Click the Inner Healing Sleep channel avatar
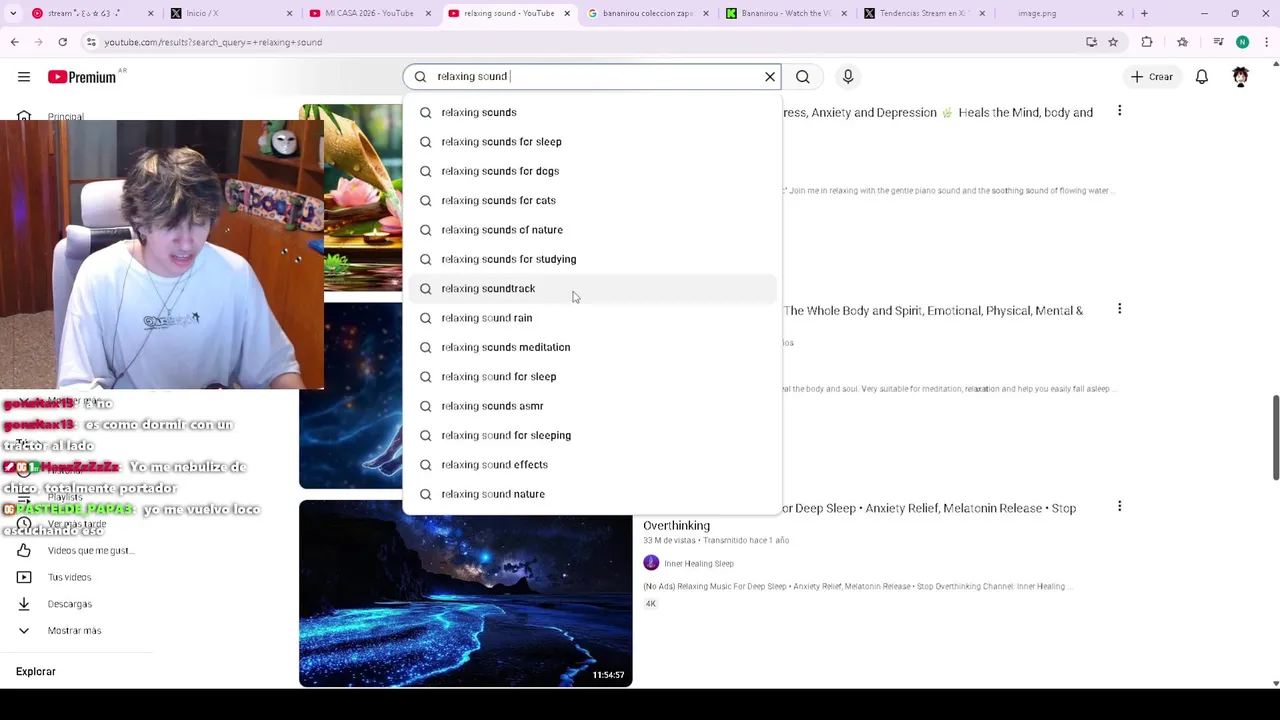 (x=651, y=563)
